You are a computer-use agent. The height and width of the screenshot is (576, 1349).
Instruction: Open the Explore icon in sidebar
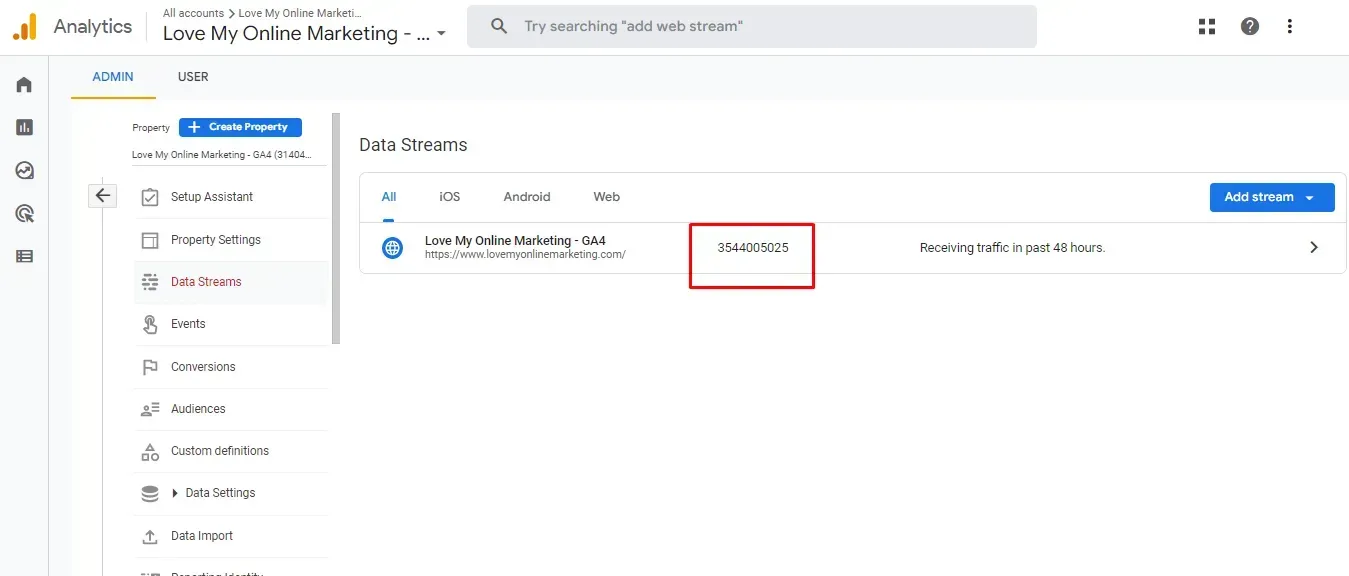point(24,170)
